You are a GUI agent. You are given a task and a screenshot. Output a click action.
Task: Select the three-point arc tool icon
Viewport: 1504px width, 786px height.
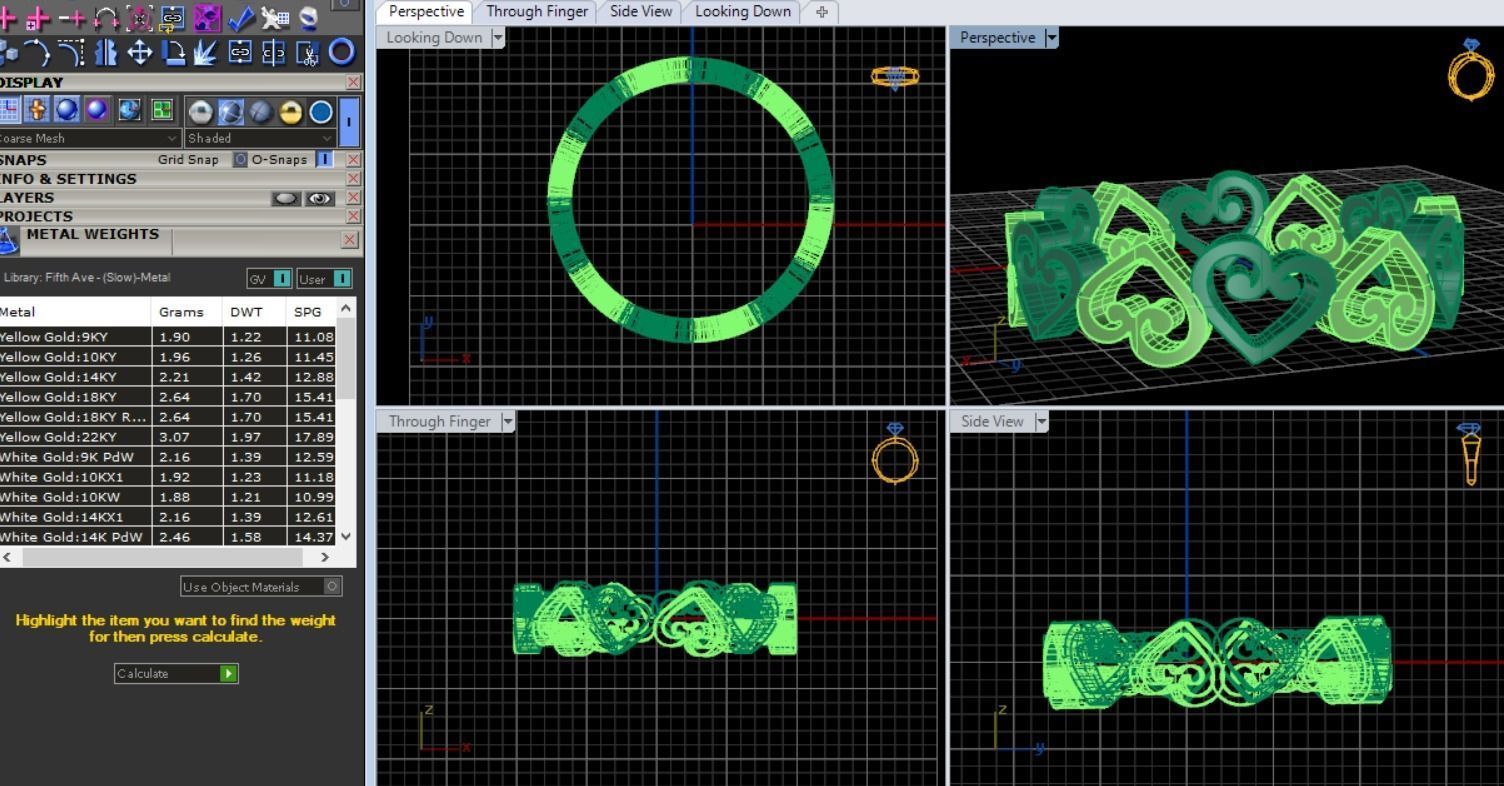pyautogui.click(x=38, y=52)
